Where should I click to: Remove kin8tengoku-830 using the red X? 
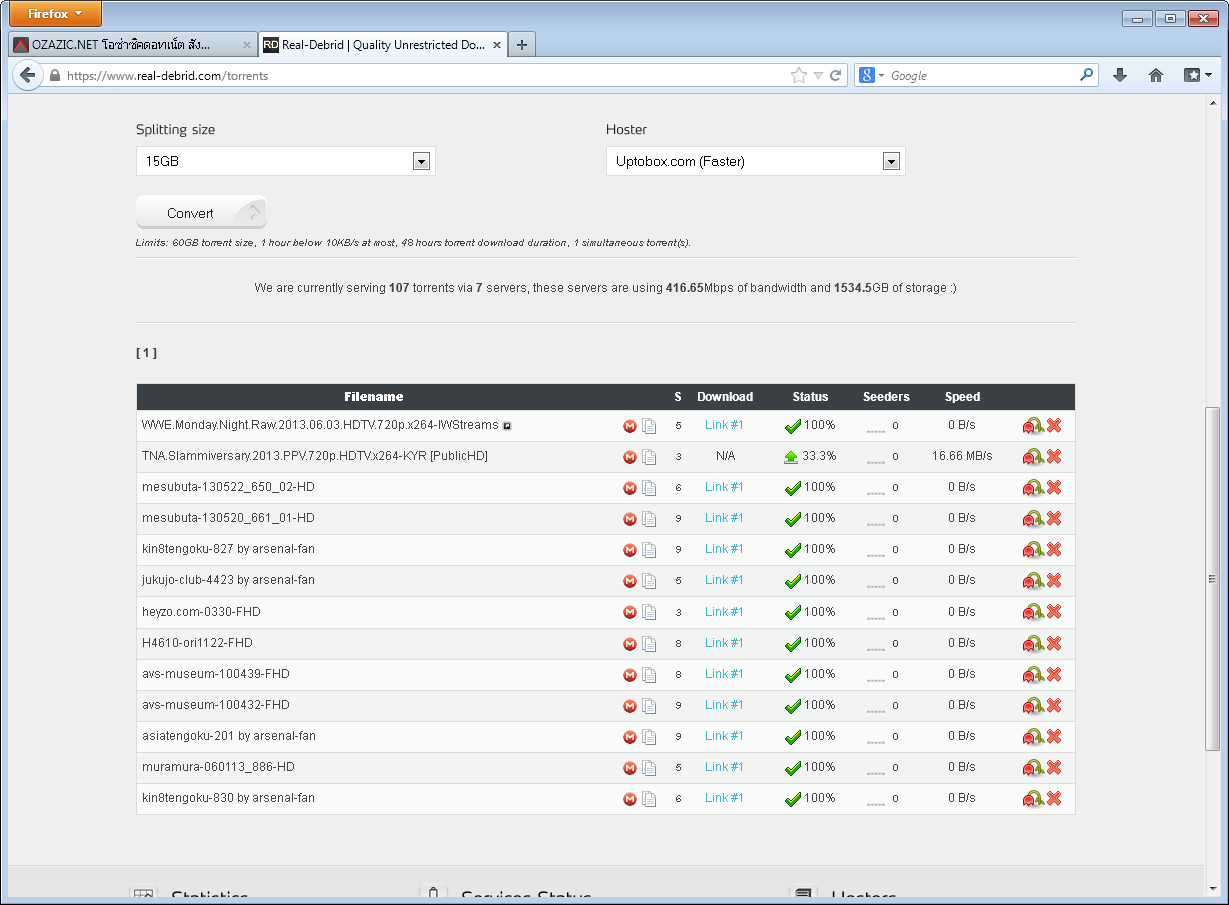pos(1054,799)
